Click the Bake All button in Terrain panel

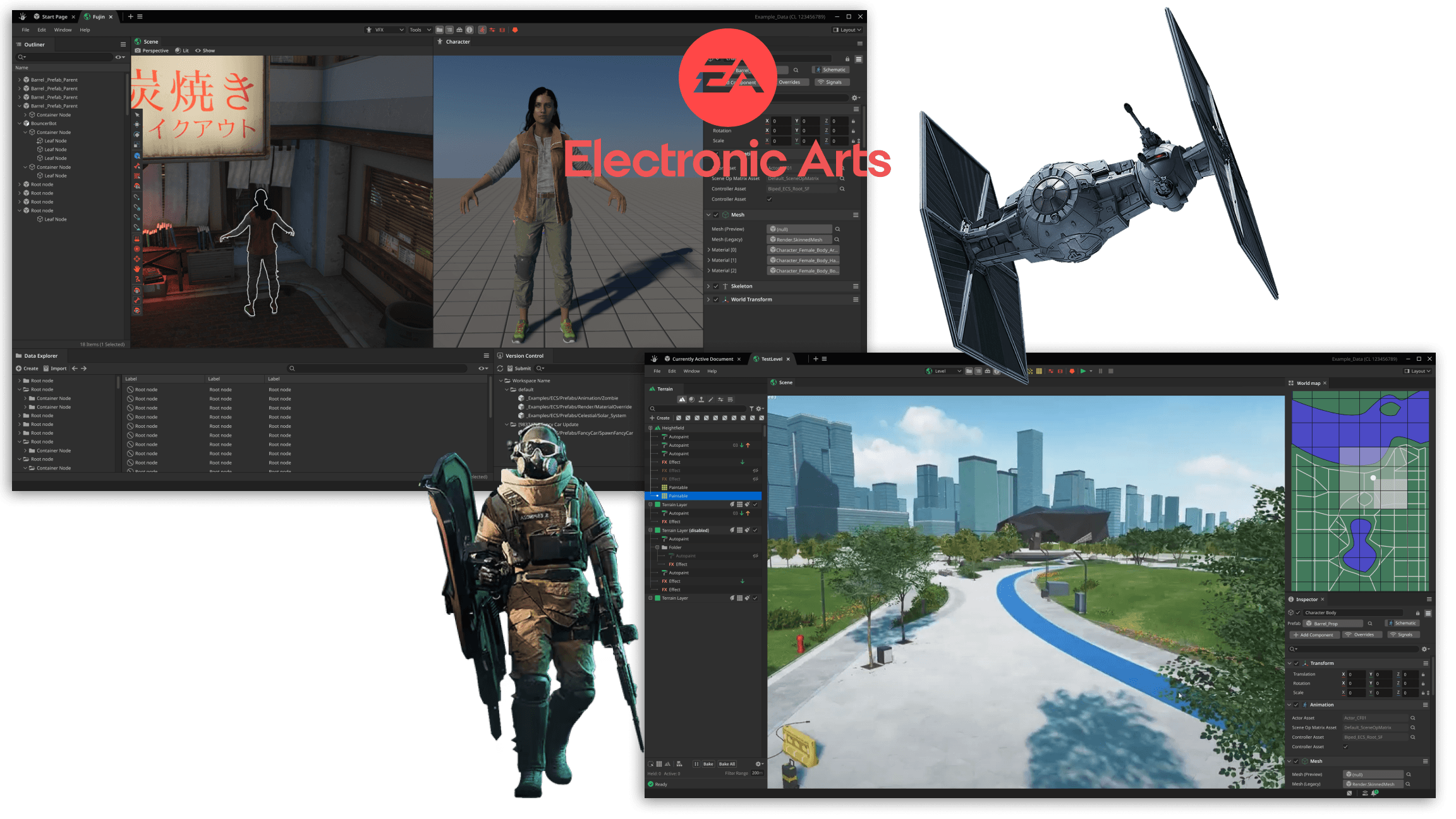tap(727, 764)
